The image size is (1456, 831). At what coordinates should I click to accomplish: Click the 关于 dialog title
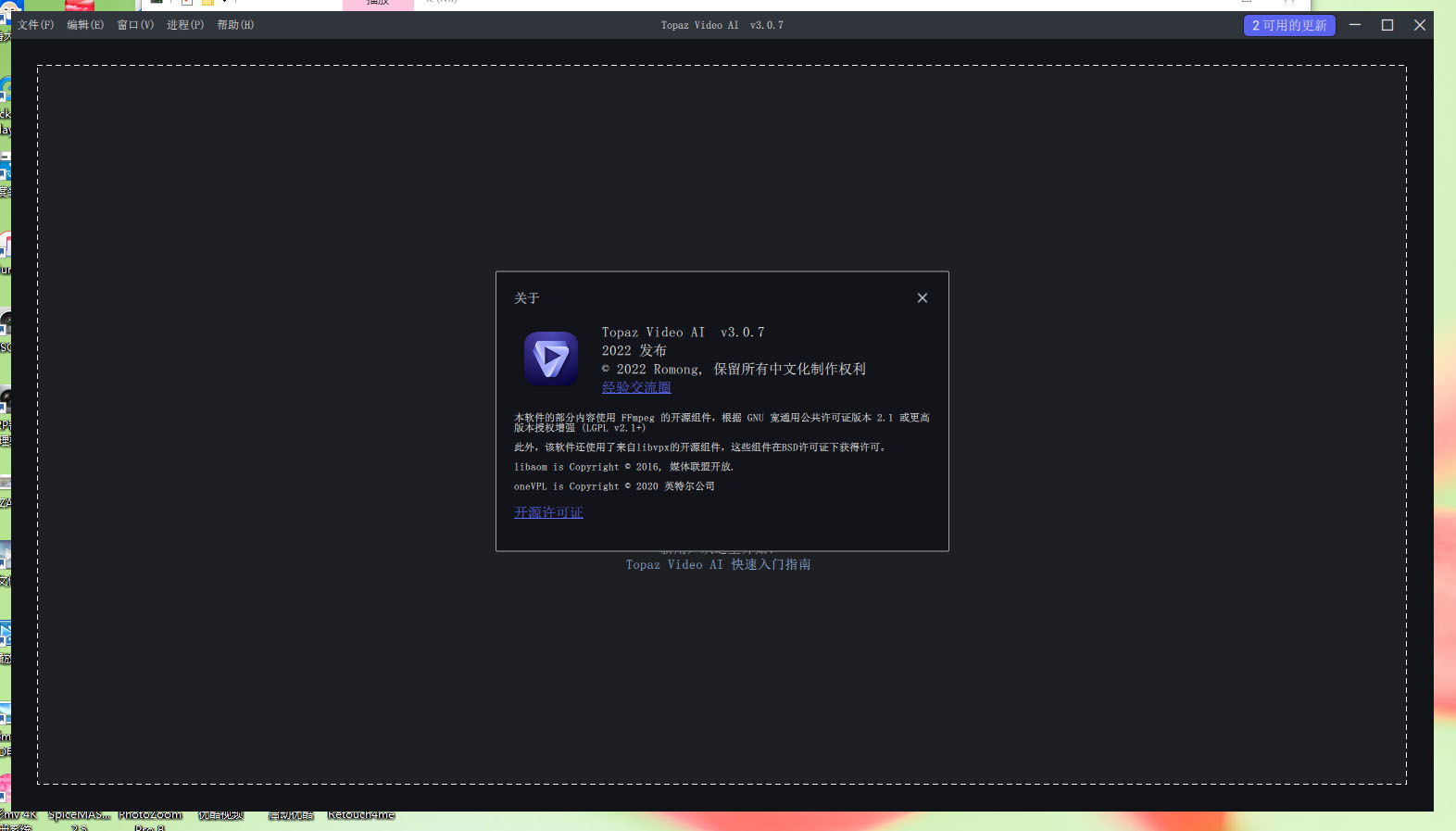click(527, 297)
